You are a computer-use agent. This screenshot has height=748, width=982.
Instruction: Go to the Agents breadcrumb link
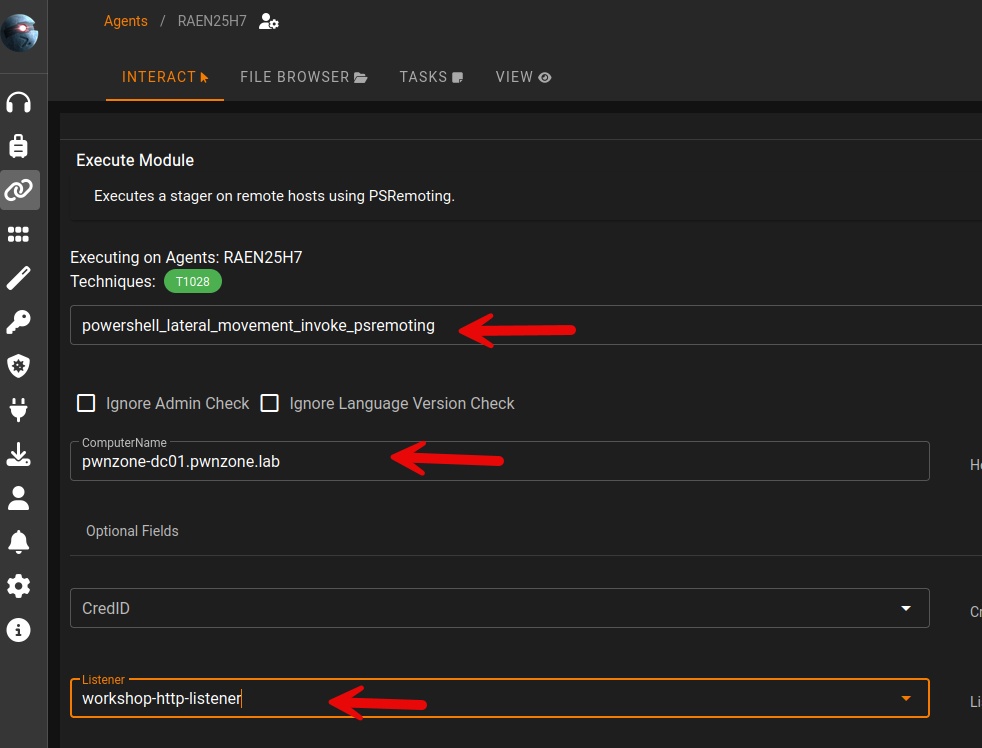tap(126, 21)
